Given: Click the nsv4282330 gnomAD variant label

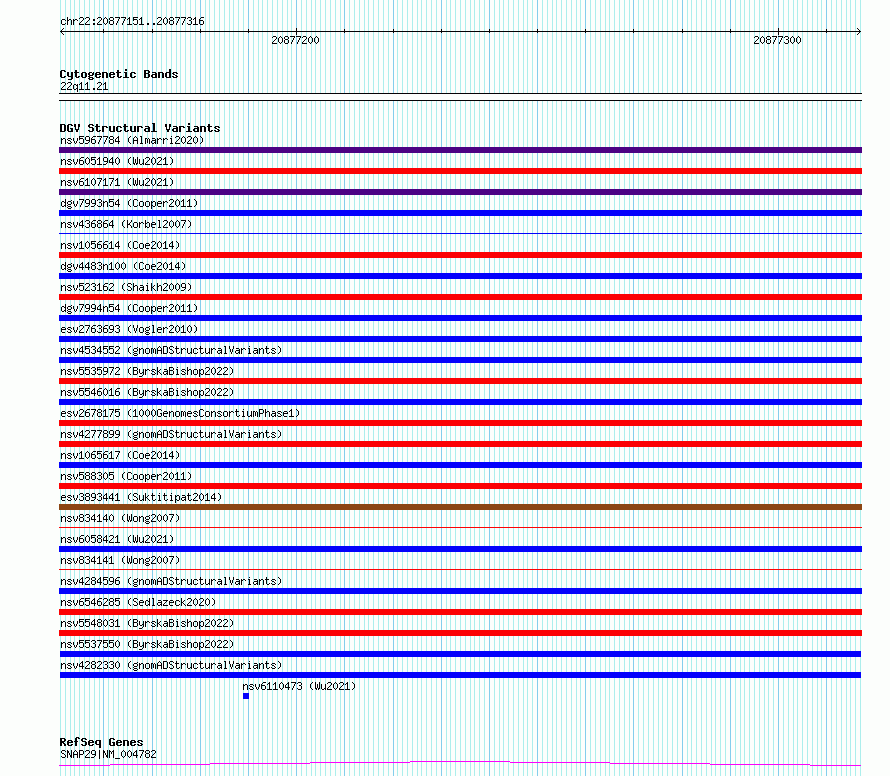Looking at the screenshot, I should tap(171, 665).
